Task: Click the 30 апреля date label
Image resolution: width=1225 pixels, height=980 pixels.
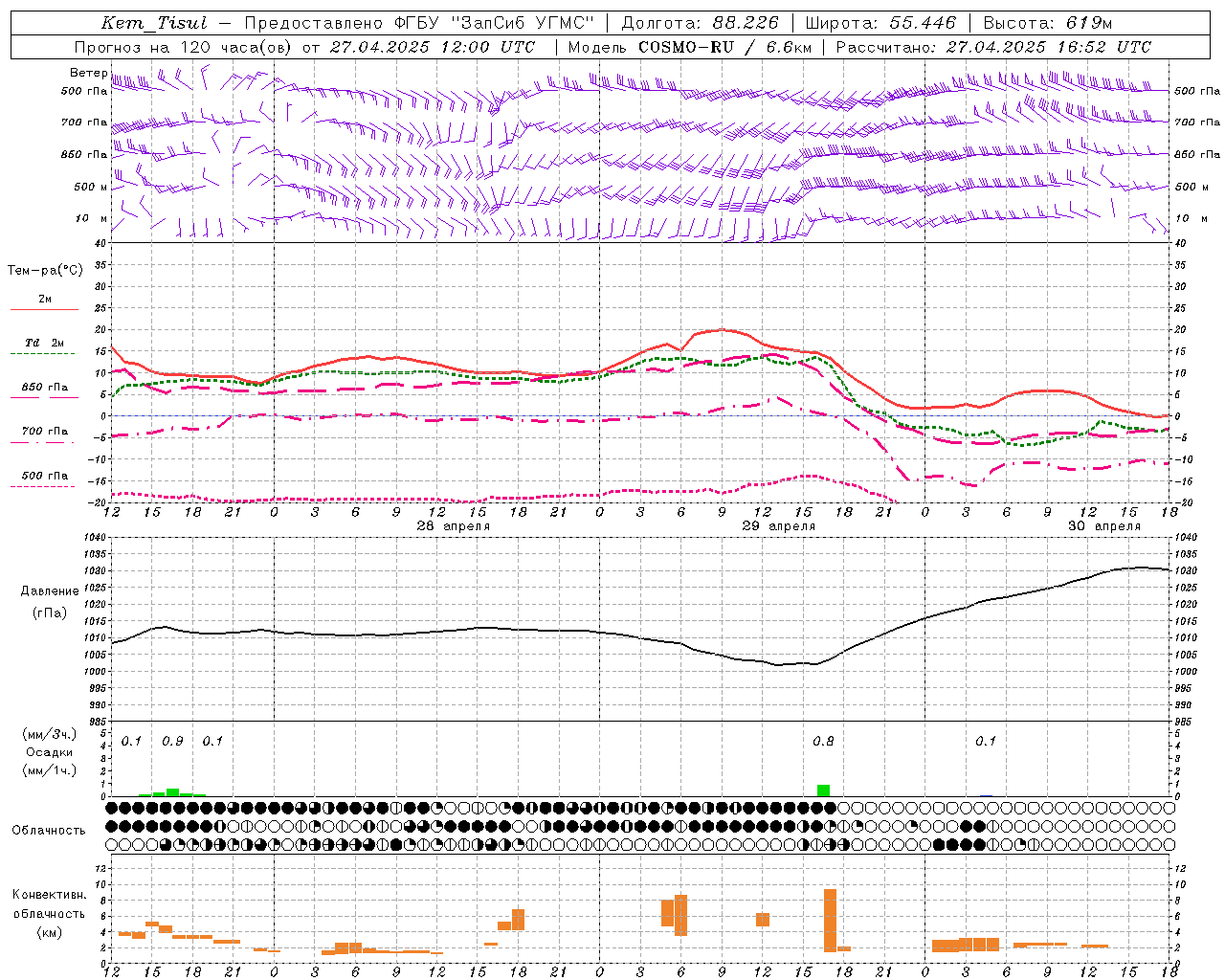Action: (x=1103, y=526)
